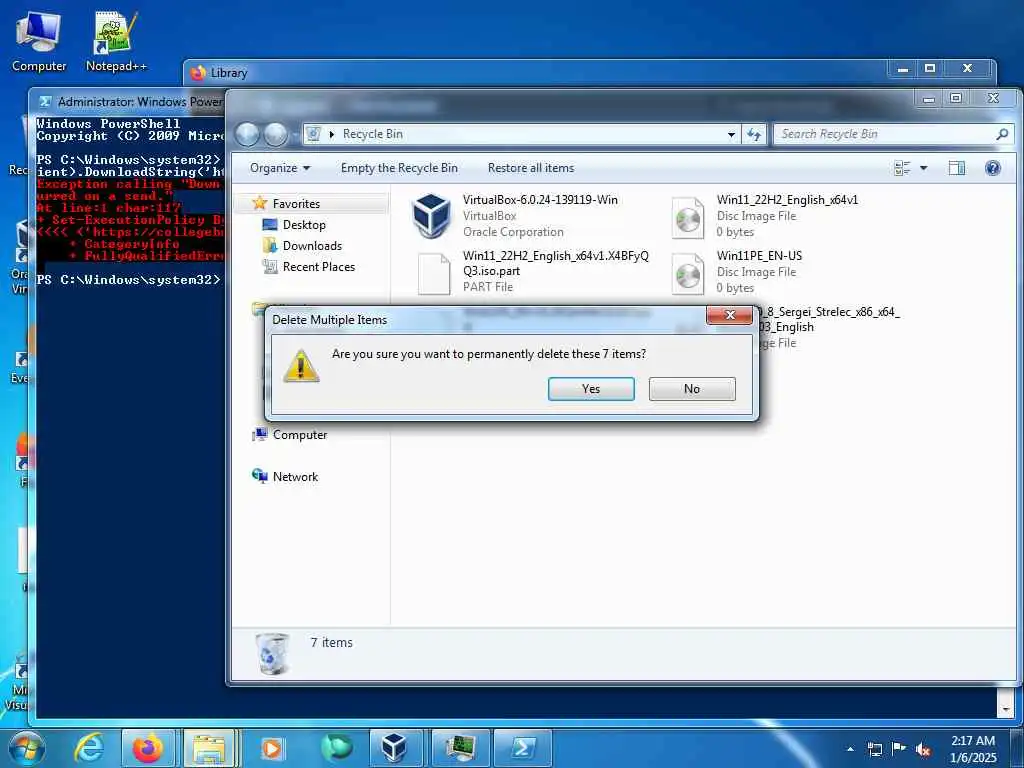Select the .iso.part file icon

tap(434, 274)
